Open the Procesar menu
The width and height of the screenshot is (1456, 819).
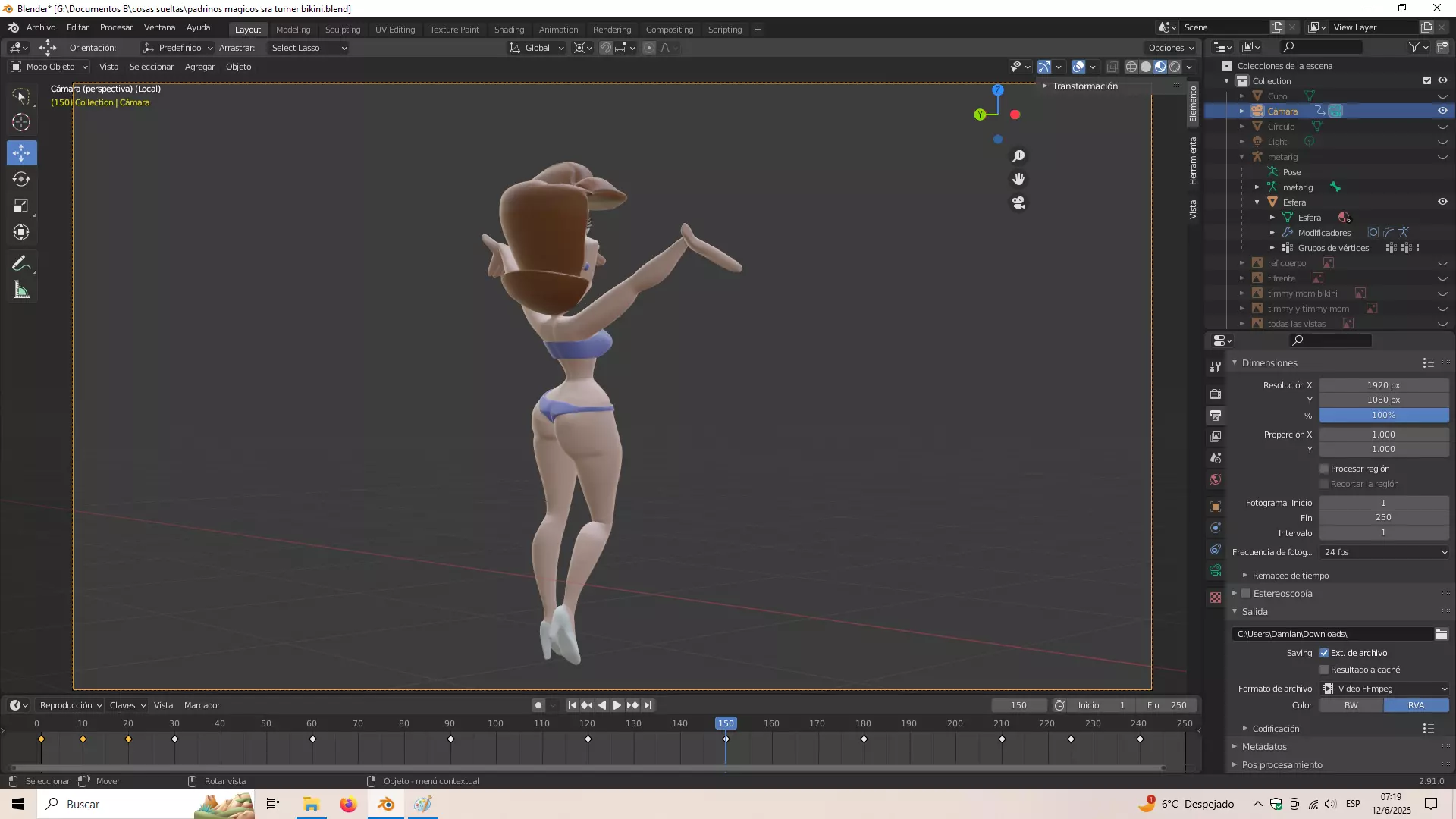116,27
